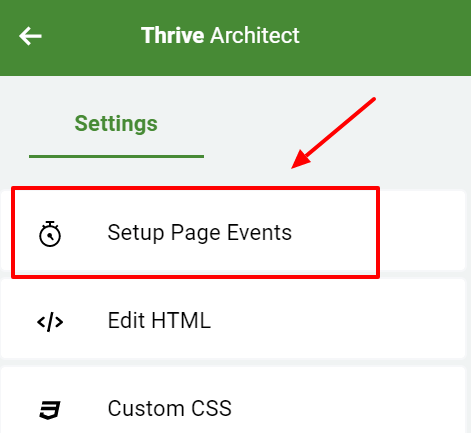The image size is (471, 433).
Task: Click the Thrive Architect header title
Action: 220,35
